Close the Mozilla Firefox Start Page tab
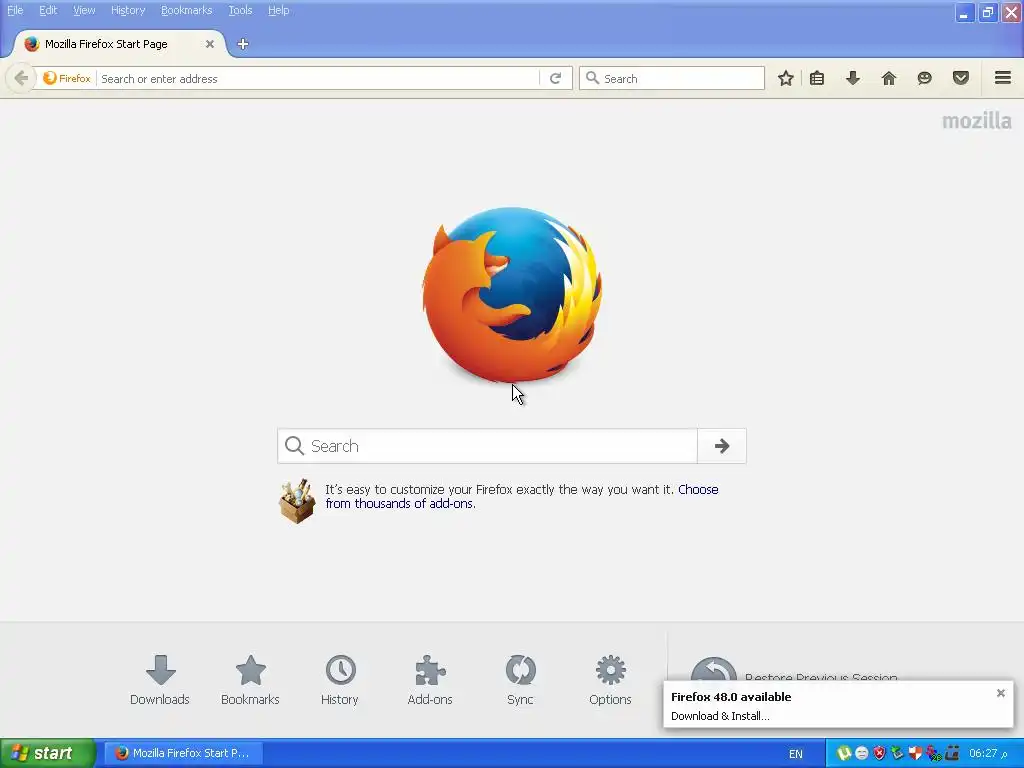The height and width of the screenshot is (768, 1024). click(x=210, y=44)
